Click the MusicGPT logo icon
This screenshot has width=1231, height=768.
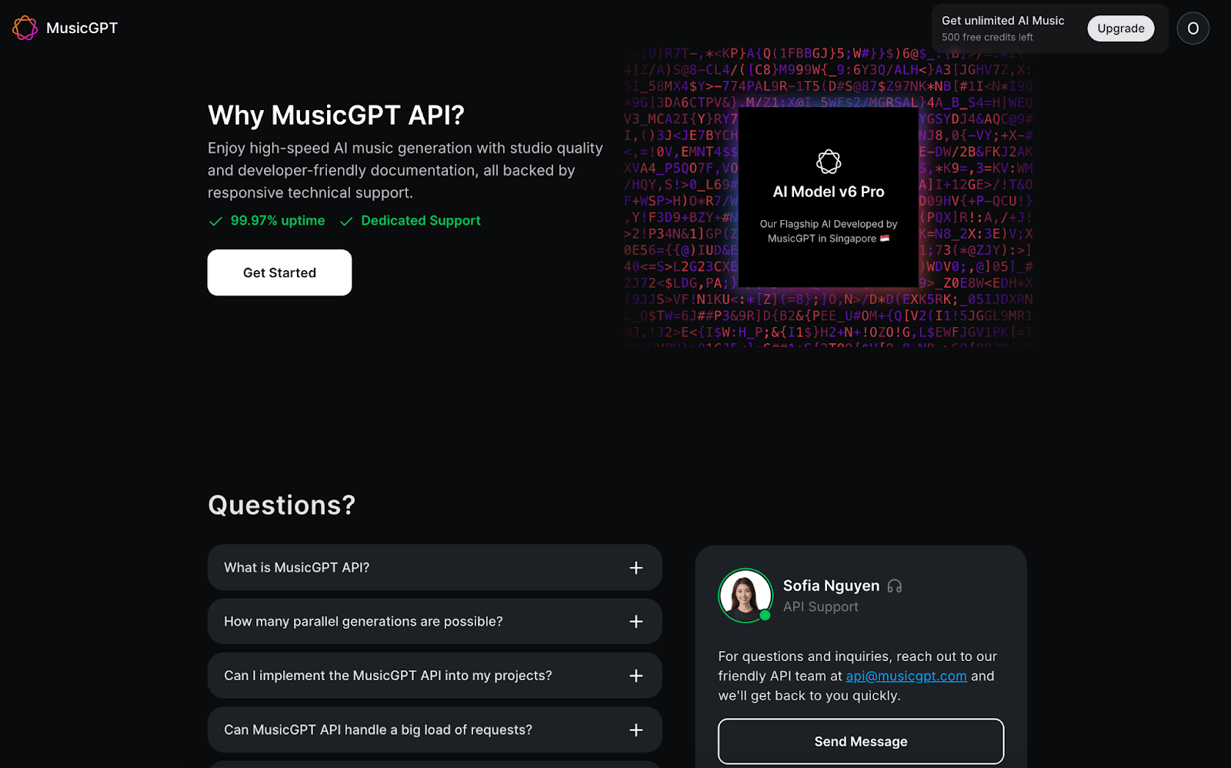25,28
